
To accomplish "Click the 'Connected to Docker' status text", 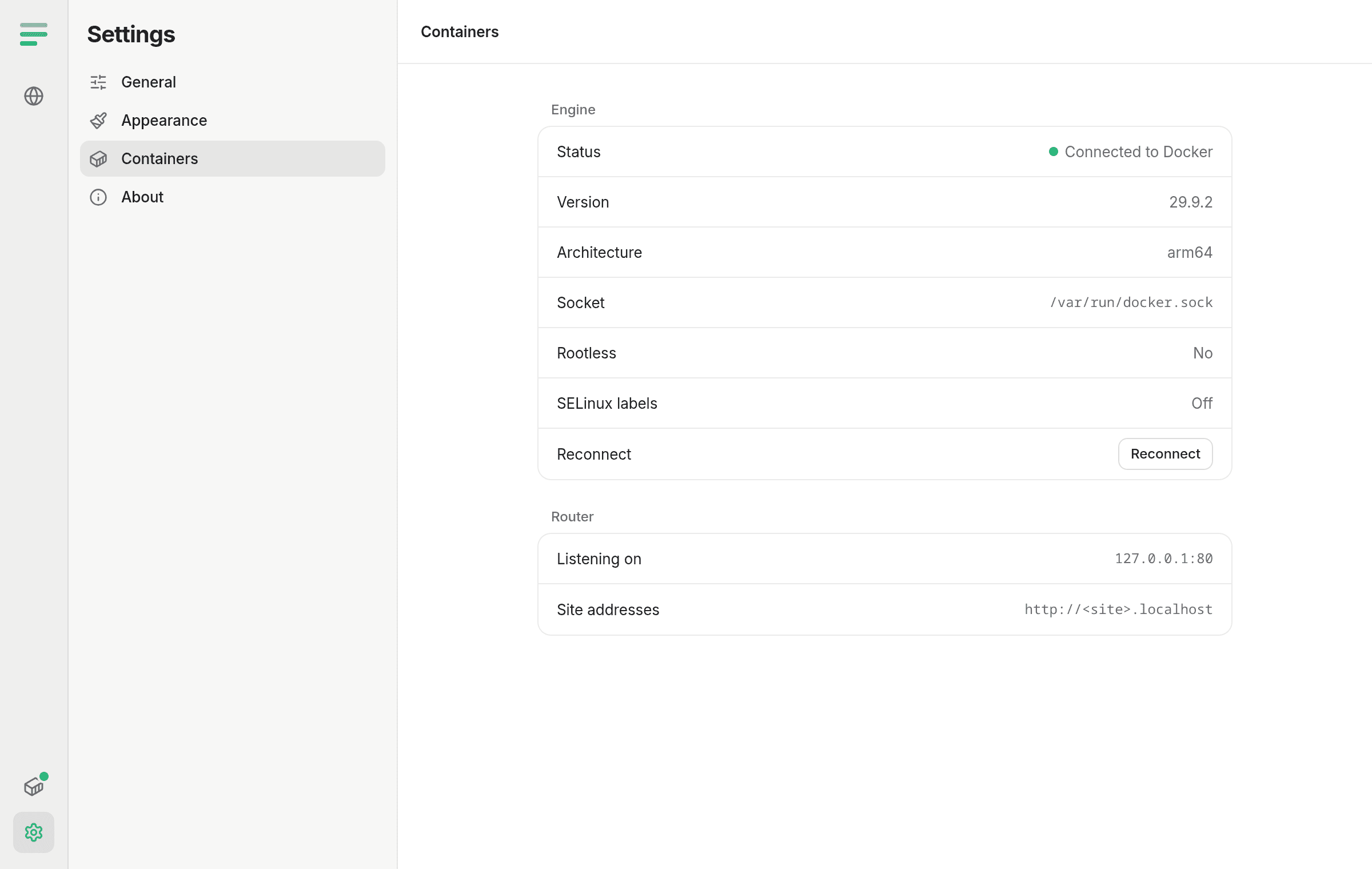I will [1138, 152].
